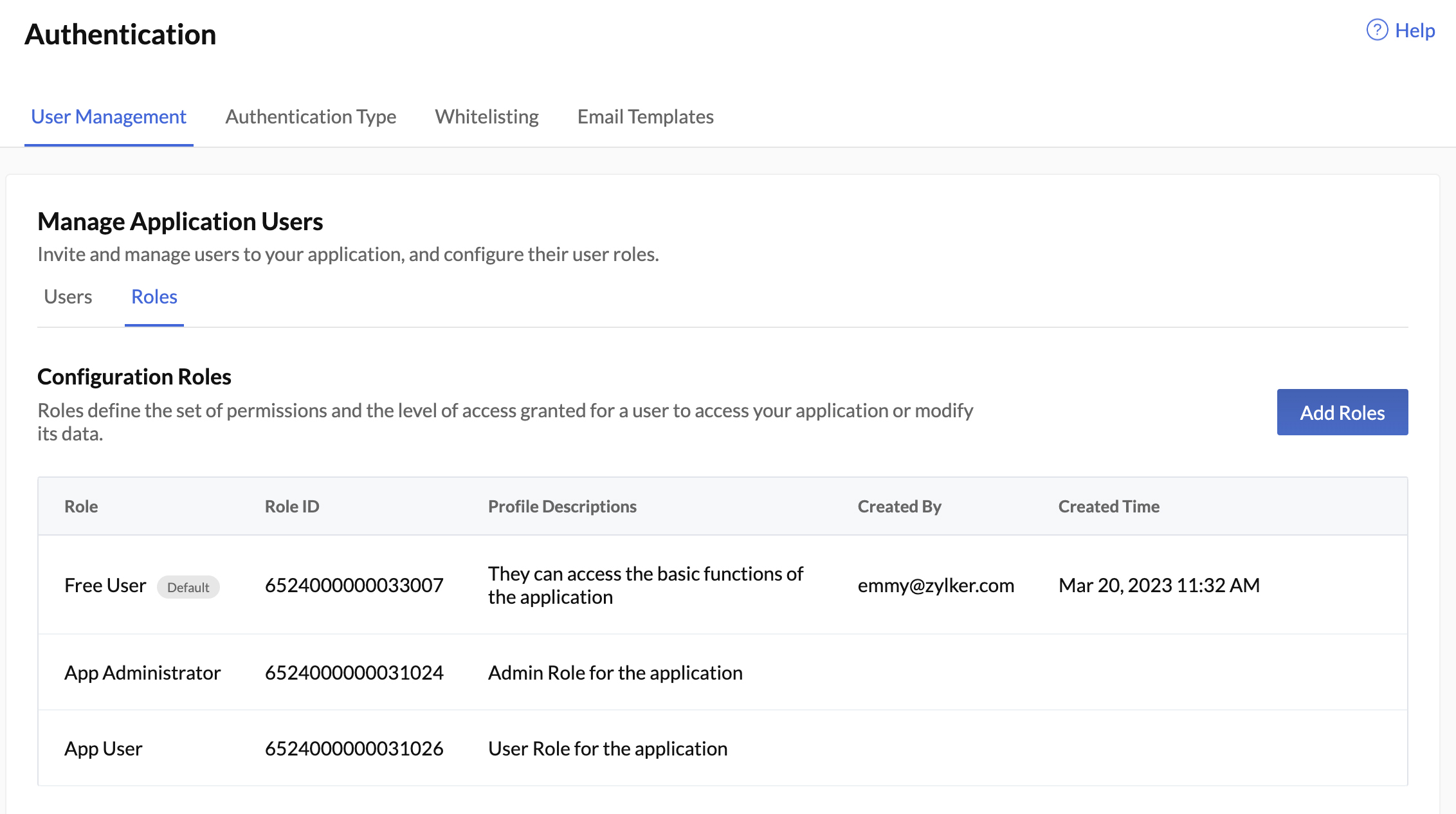Click the Default badge next to Free User

[188, 586]
